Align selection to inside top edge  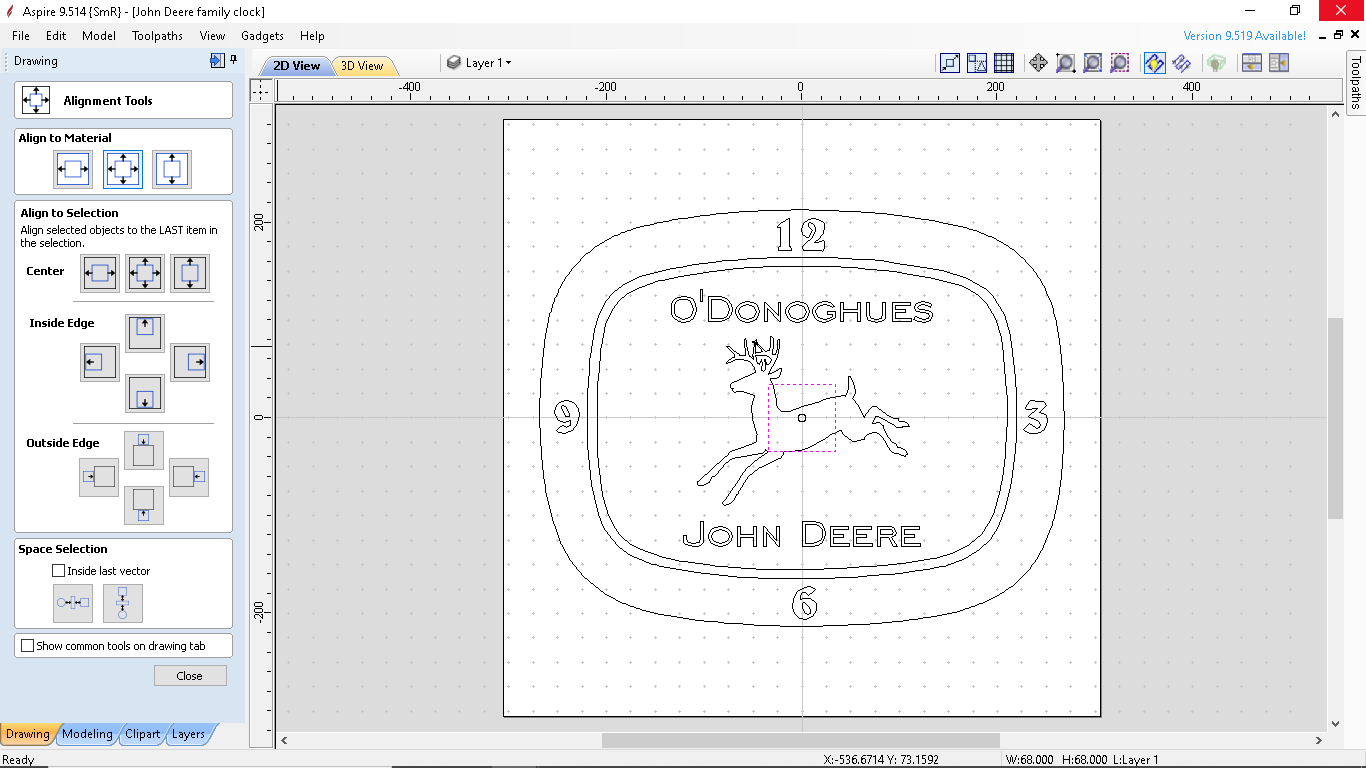tap(144, 333)
